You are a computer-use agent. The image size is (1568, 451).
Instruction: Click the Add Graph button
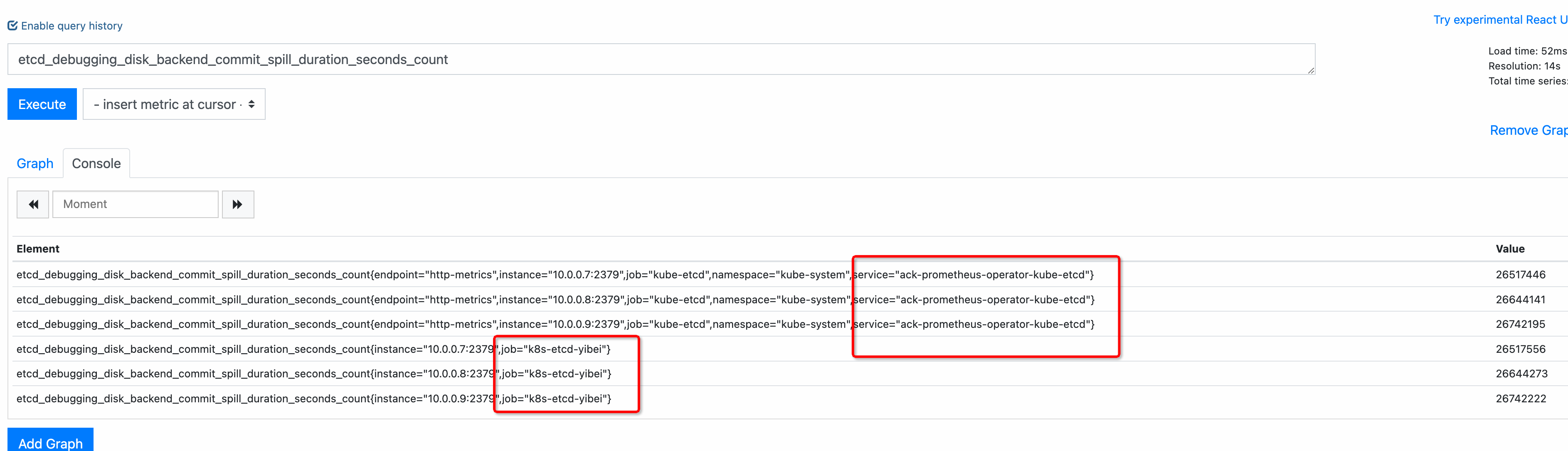(50, 442)
